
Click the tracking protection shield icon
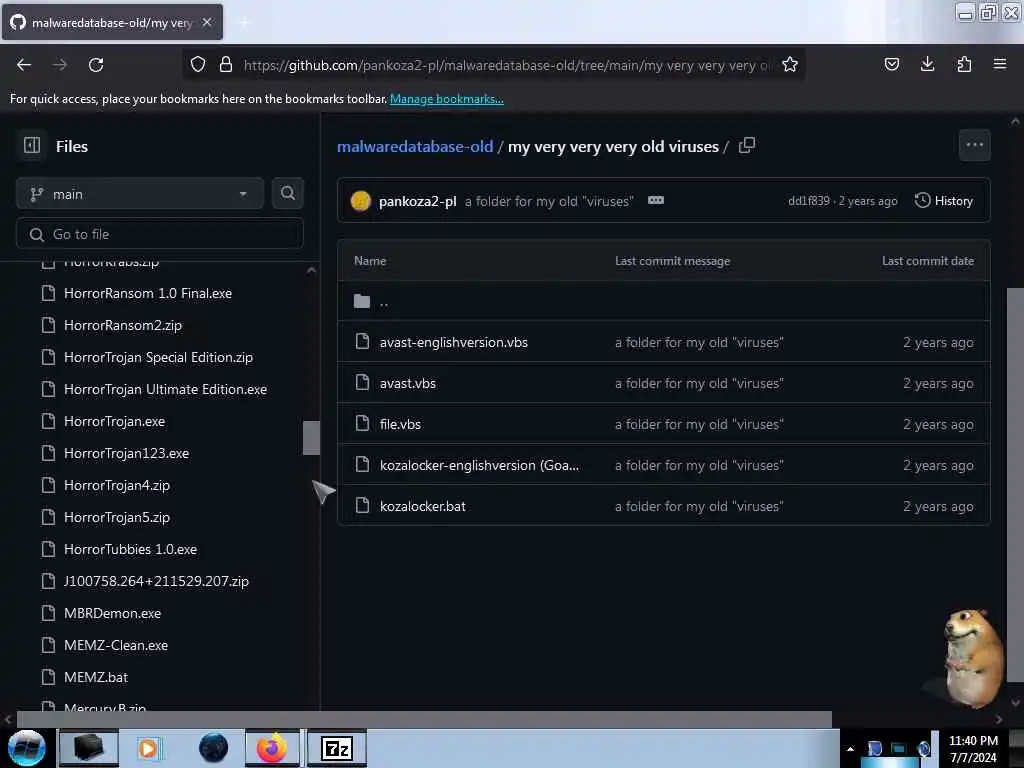[x=198, y=64]
